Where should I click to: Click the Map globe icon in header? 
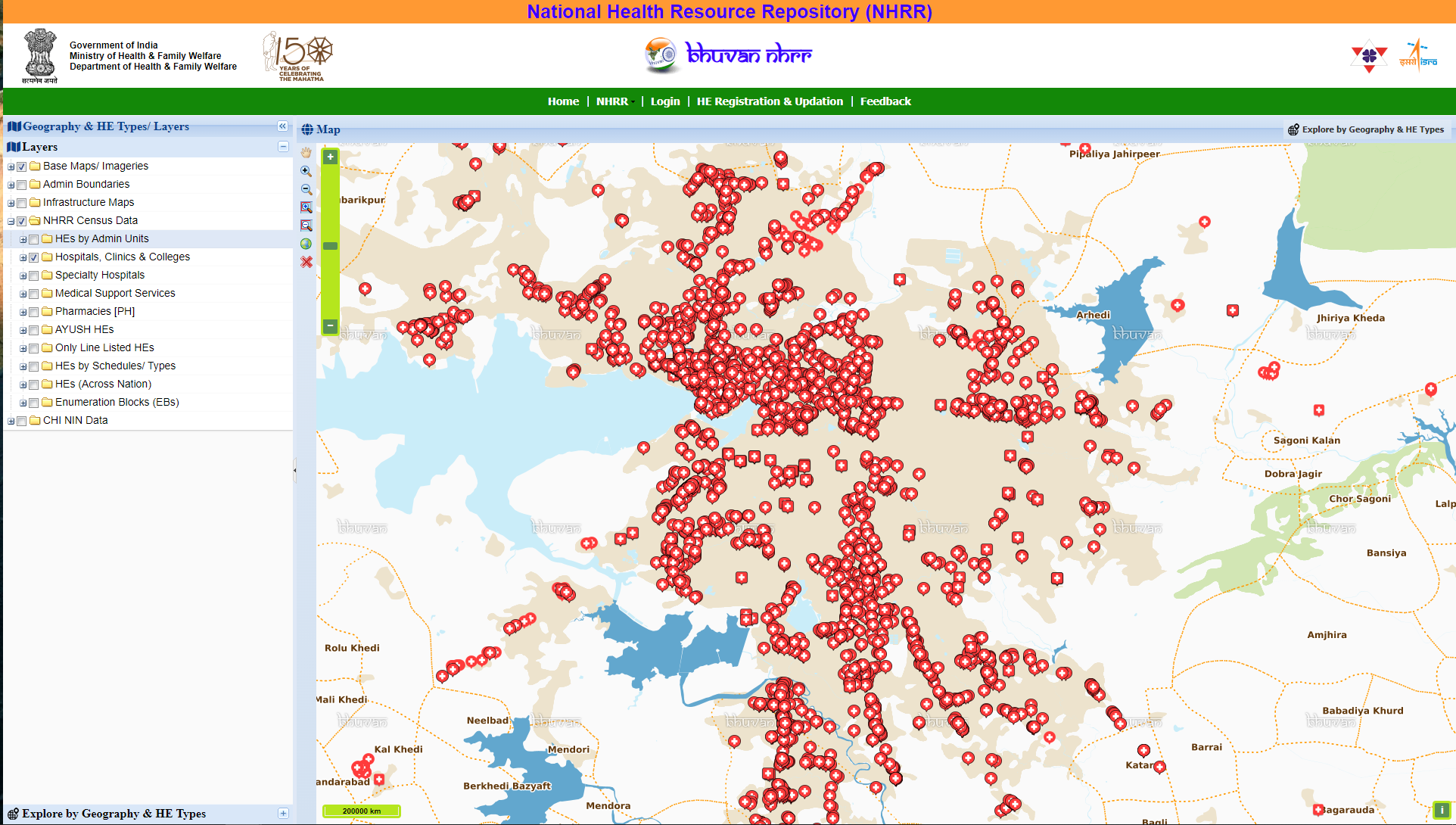[307, 129]
